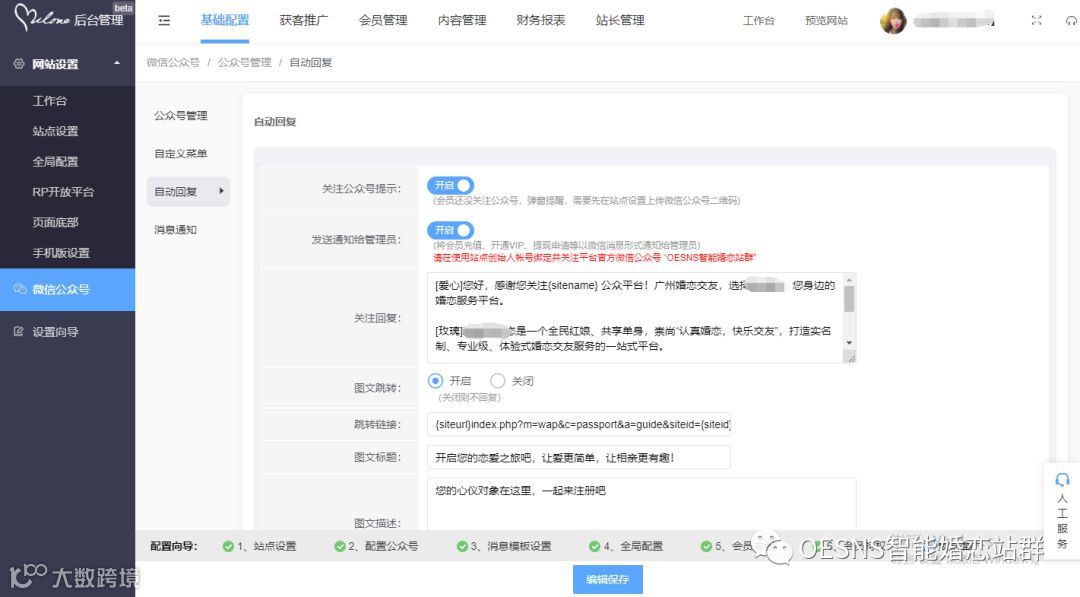This screenshot has width=1080, height=597.
Task: Click the 跳转链接 input field
Action: (579, 424)
